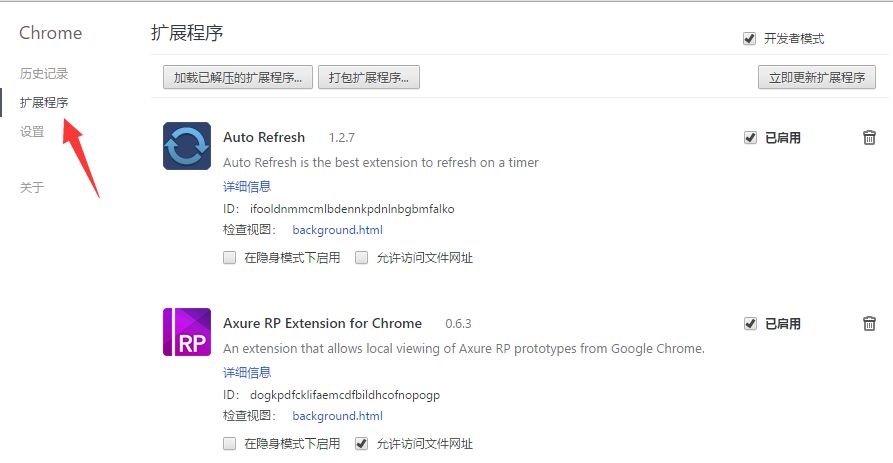Click the Axure ID dogkpdfcklifaemcdfbildhcofnopogp
Image resolution: width=893 pixels, height=463 pixels.
[x=345, y=395]
